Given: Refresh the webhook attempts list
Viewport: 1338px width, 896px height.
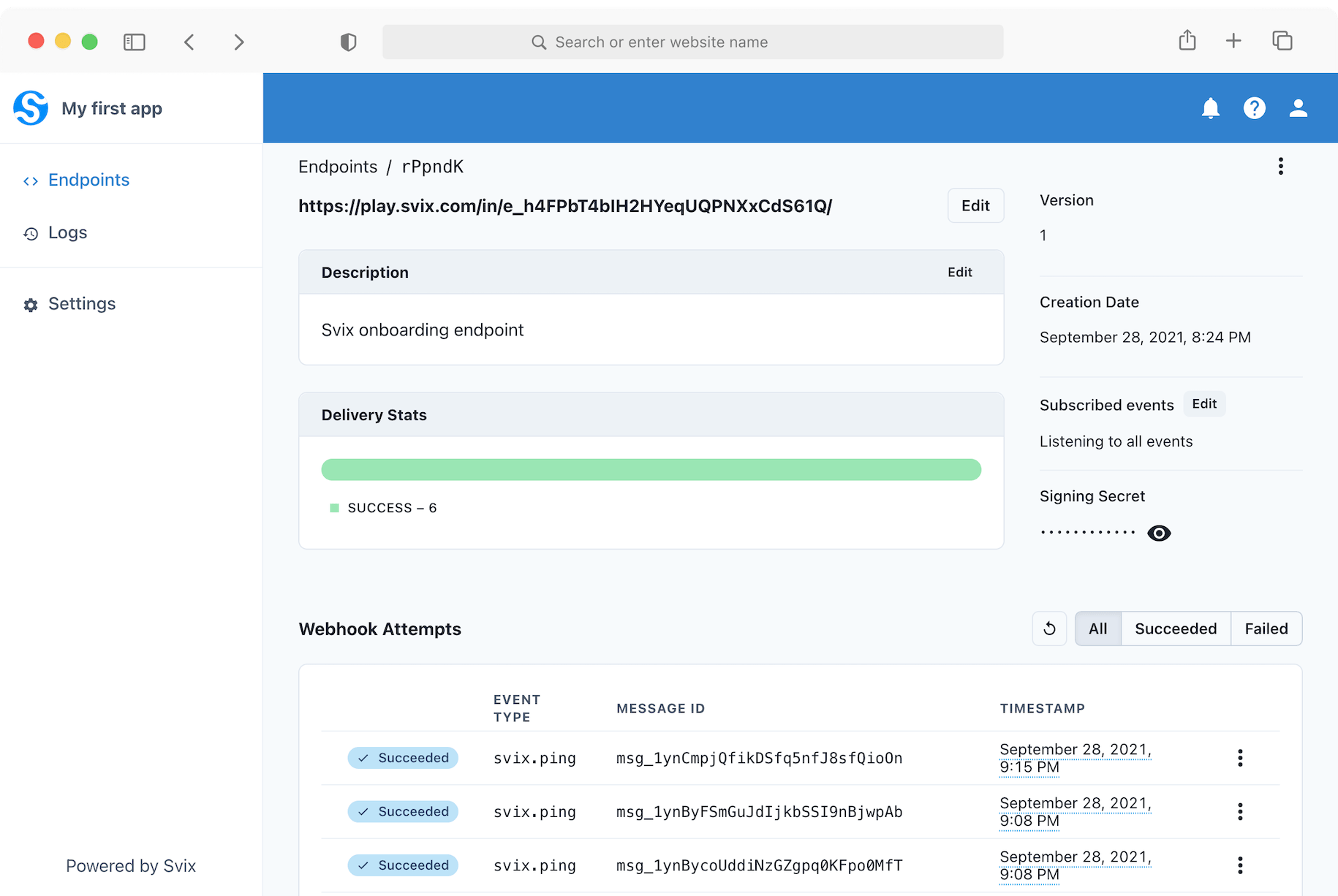Looking at the screenshot, I should click(1049, 629).
